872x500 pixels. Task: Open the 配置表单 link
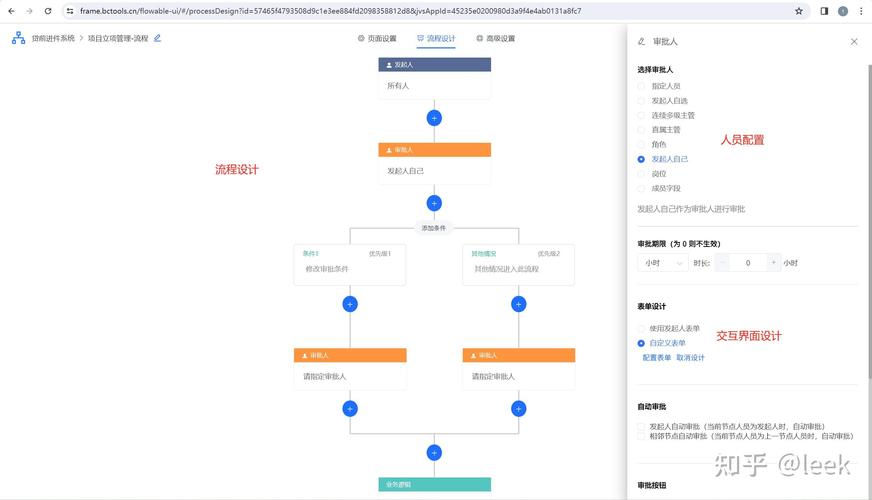coord(657,358)
